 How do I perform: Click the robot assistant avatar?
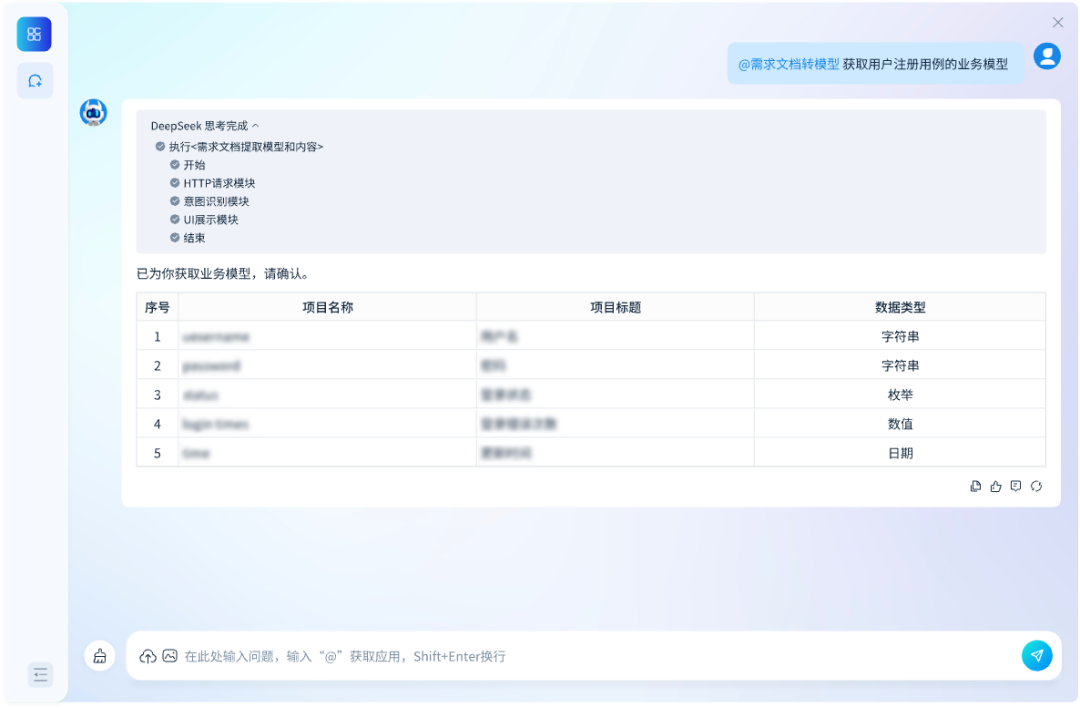click(94, 113)
